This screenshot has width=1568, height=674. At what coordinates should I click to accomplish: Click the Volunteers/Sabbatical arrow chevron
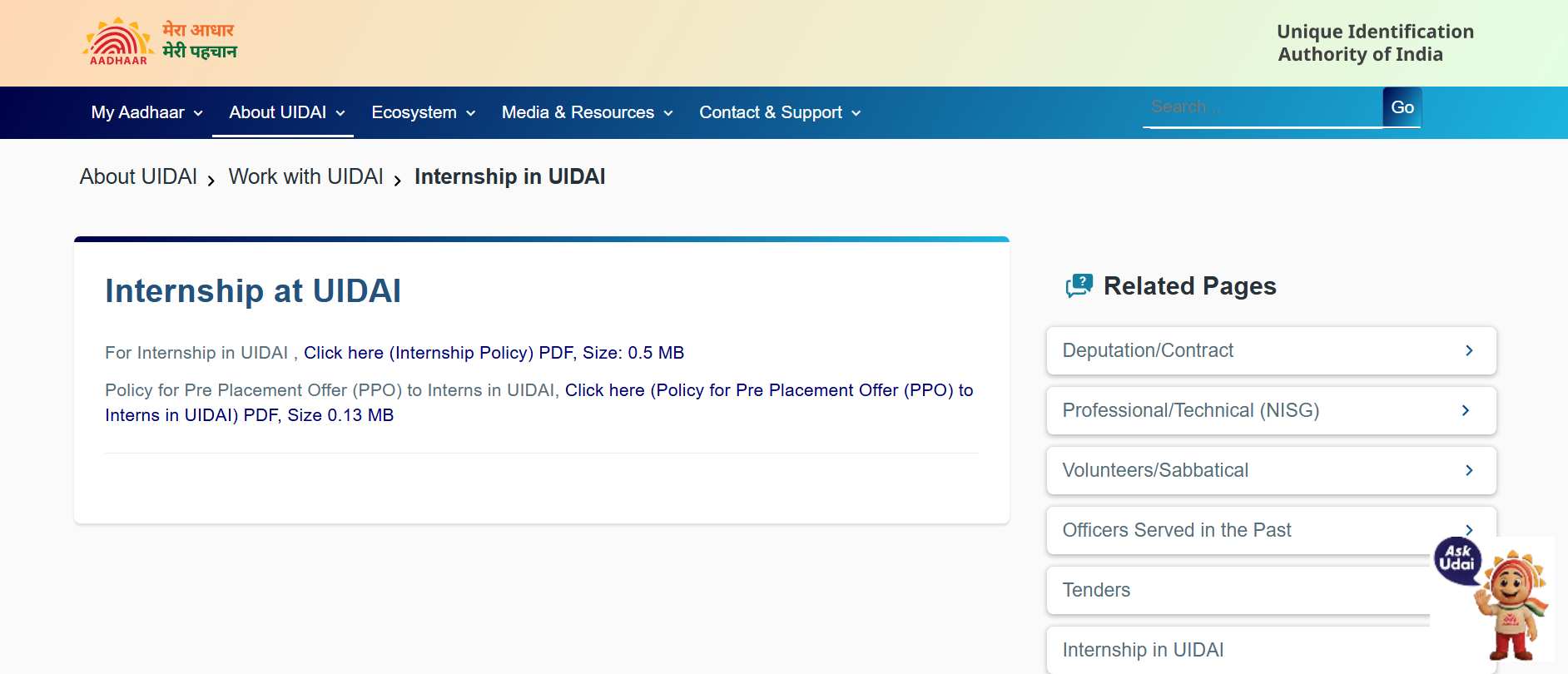point(1469,470)
